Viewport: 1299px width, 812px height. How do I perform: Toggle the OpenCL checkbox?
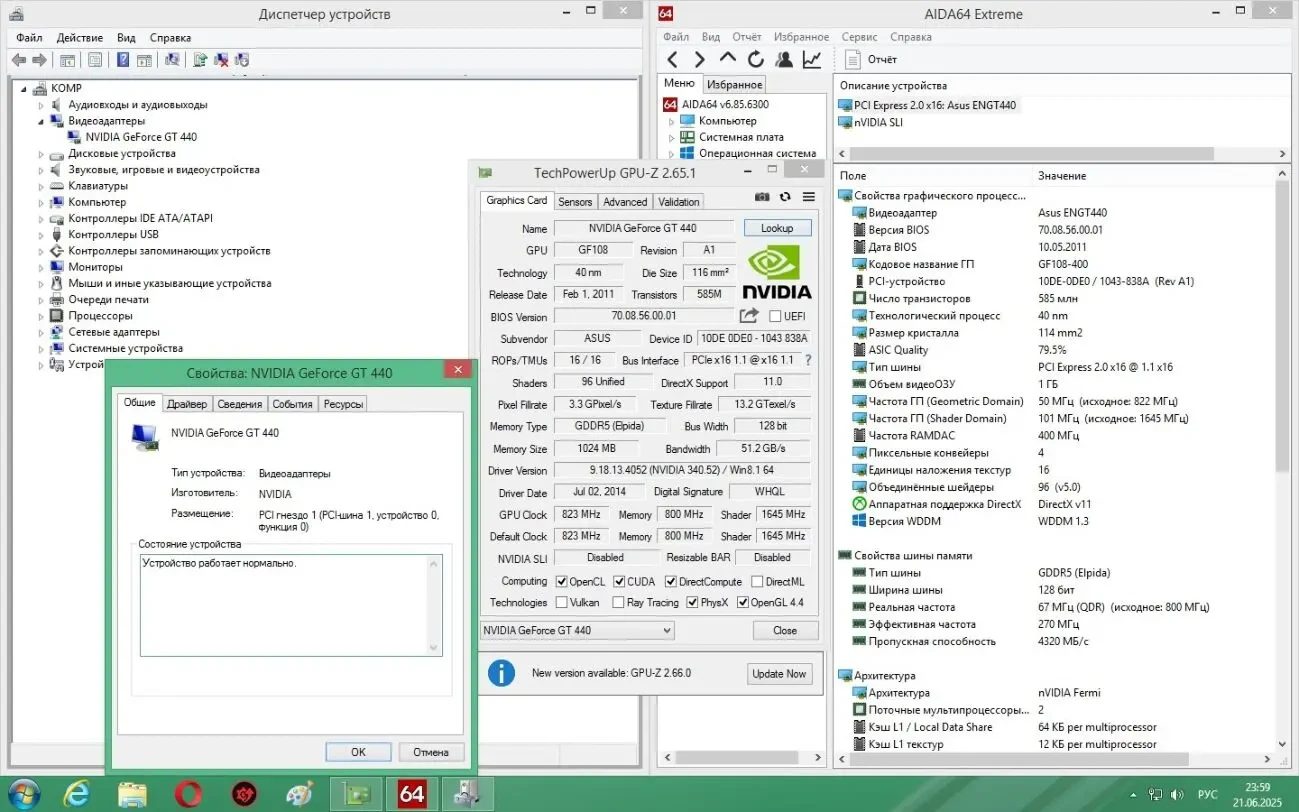pyautogui.click(x=562, y=582)
